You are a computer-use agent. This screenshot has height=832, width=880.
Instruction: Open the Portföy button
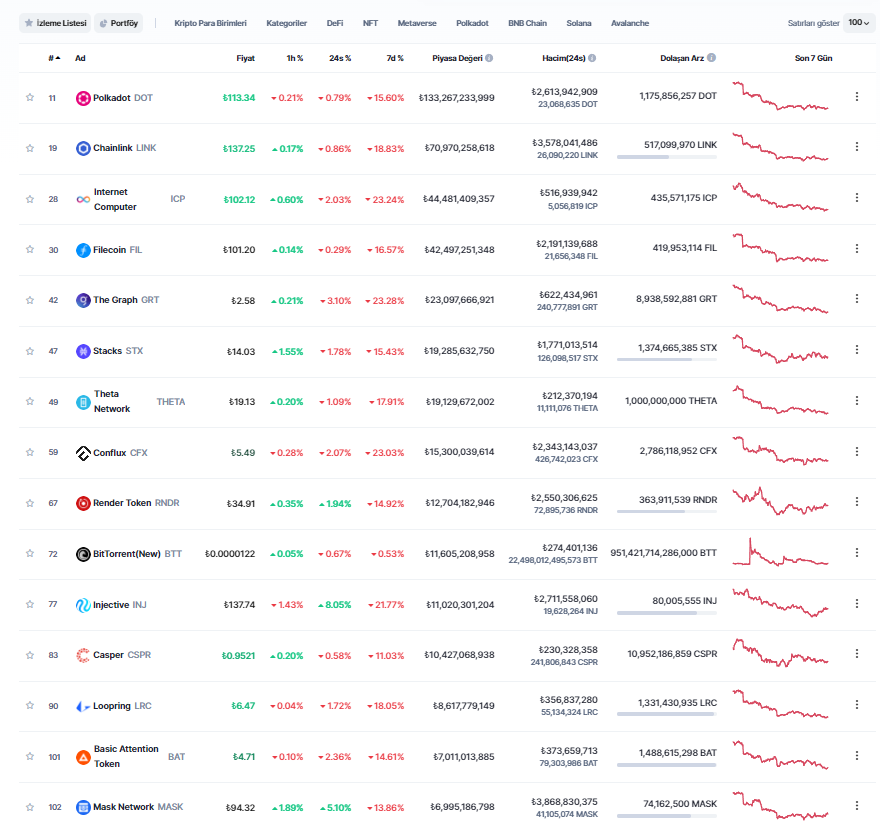(x=118, y=23)
